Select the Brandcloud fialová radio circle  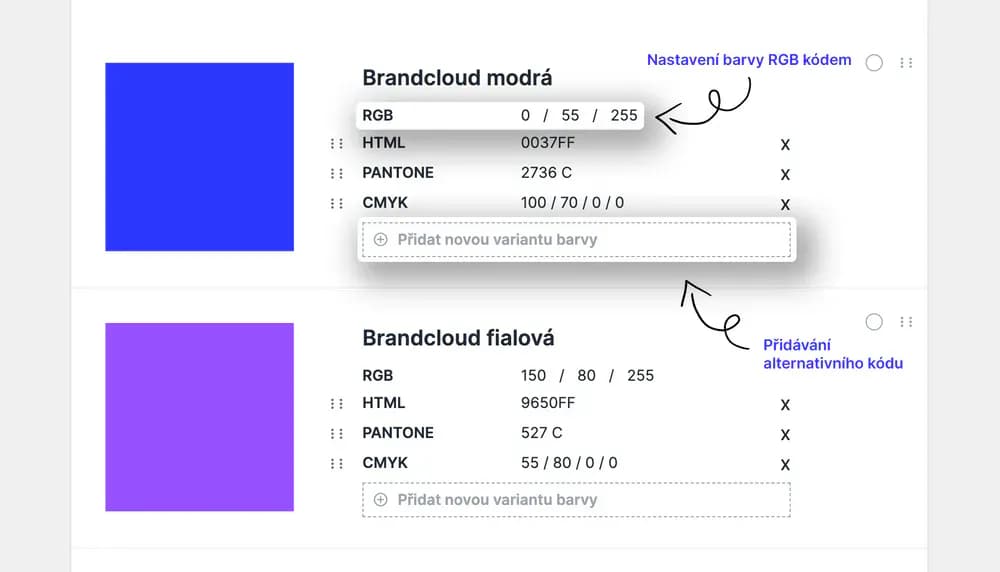874,322
